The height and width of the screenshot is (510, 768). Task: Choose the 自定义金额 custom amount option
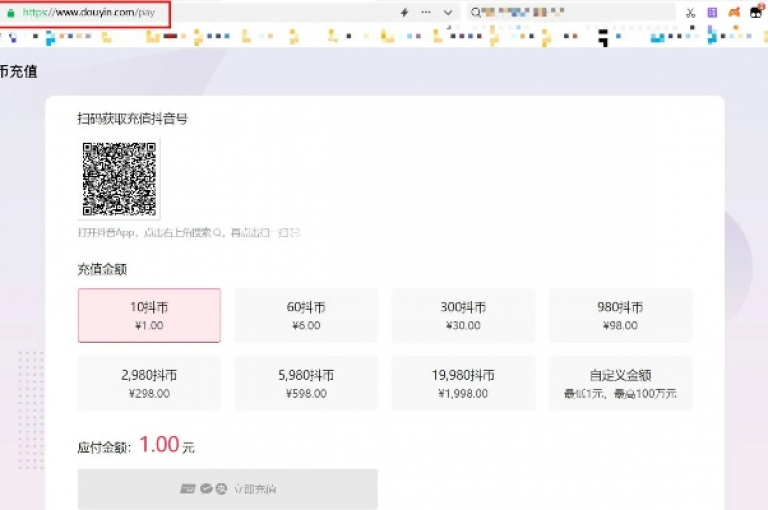pyautogui.click(x=620, y=383)
